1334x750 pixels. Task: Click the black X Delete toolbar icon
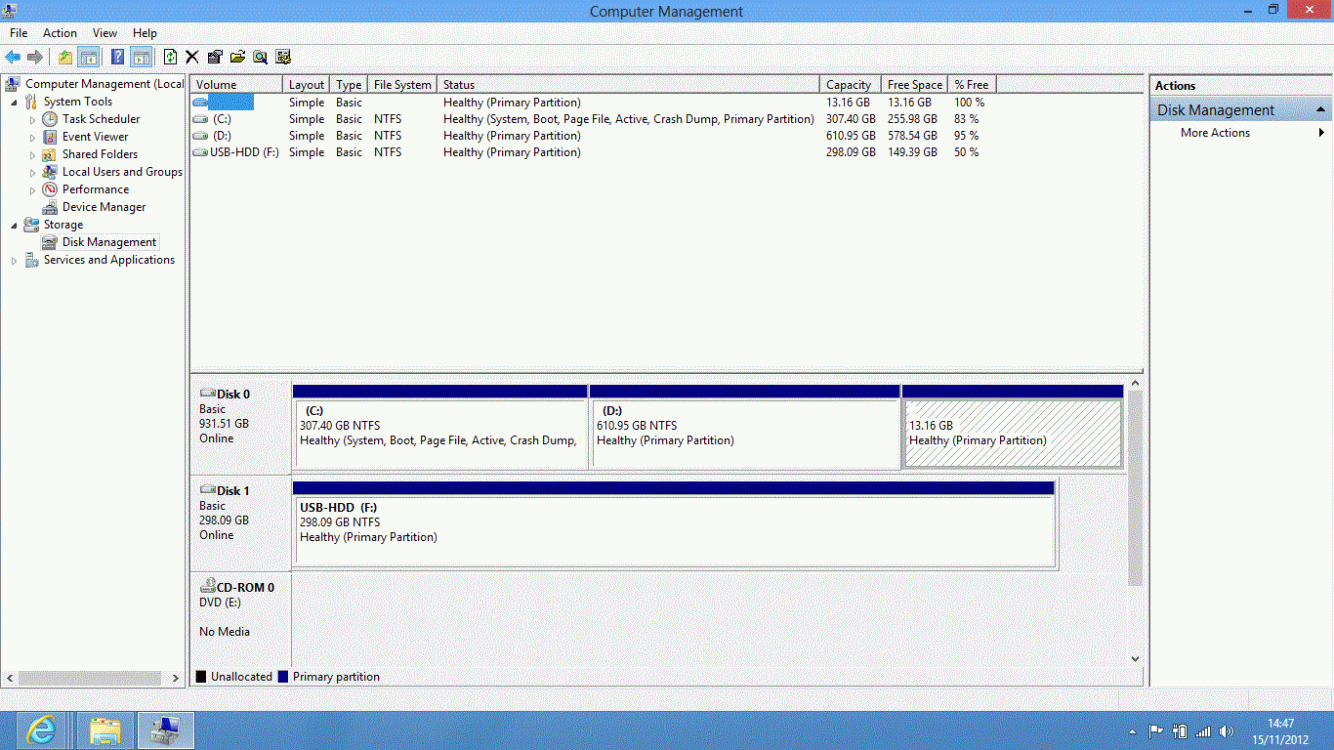click(192, 57)
